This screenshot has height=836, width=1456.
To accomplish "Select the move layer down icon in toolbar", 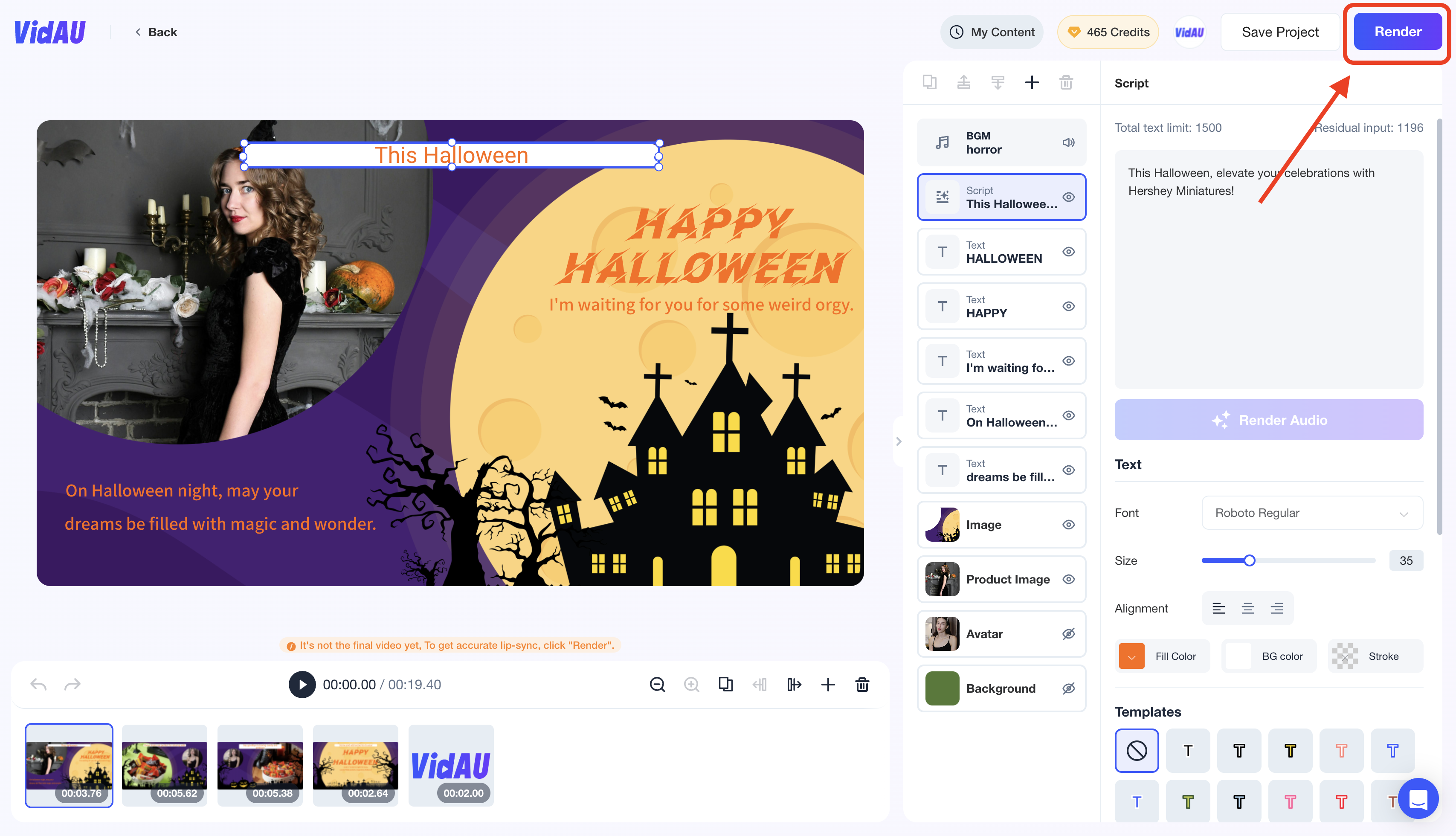I will (998, 82).
